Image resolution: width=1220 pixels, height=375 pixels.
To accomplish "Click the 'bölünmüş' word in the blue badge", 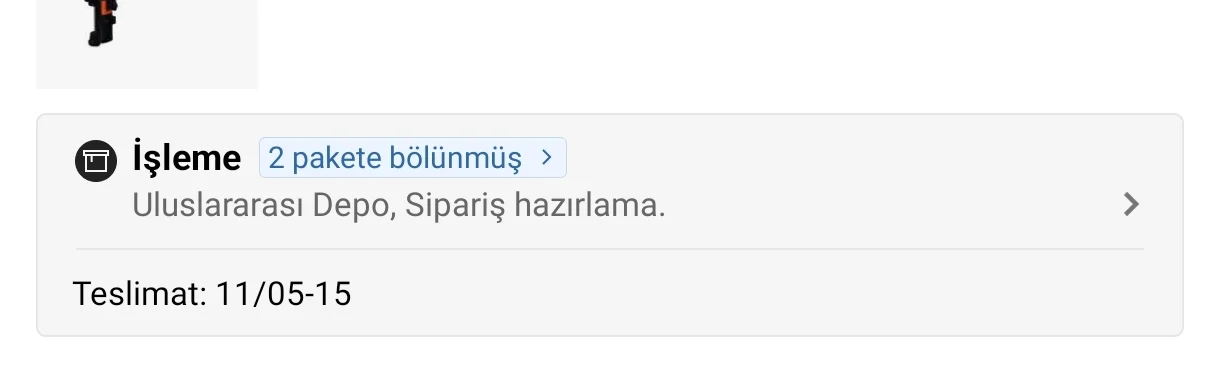I will (x=463, y=158).
